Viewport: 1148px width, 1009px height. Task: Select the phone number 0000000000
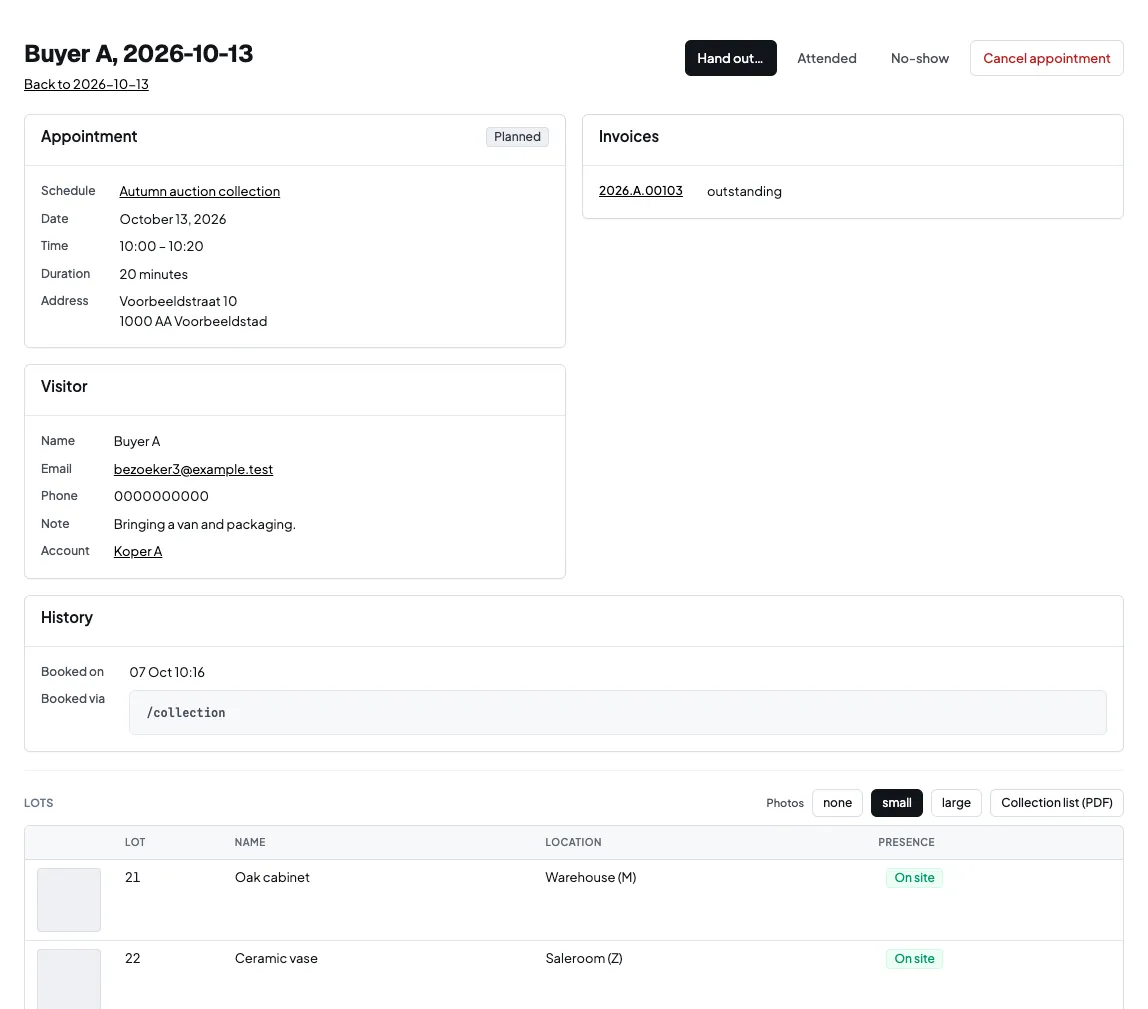tap(161, 496)
